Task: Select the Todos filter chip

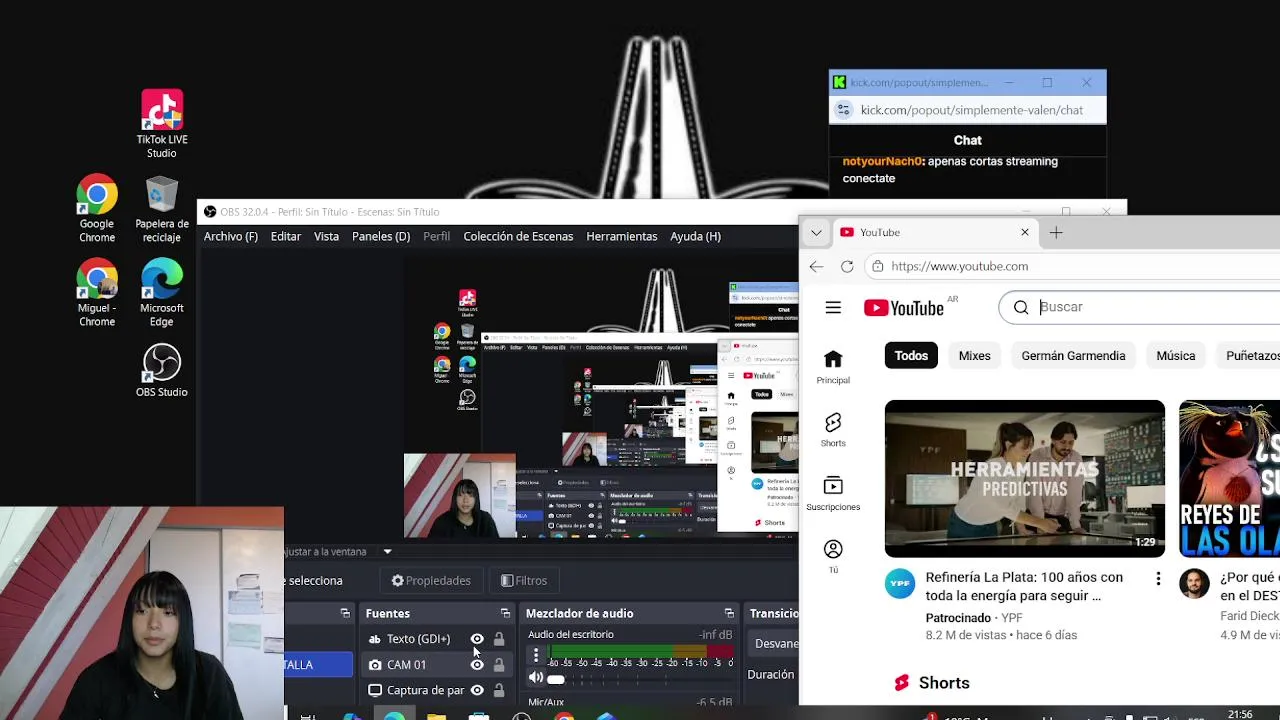Action: click(x=911, y=355)
